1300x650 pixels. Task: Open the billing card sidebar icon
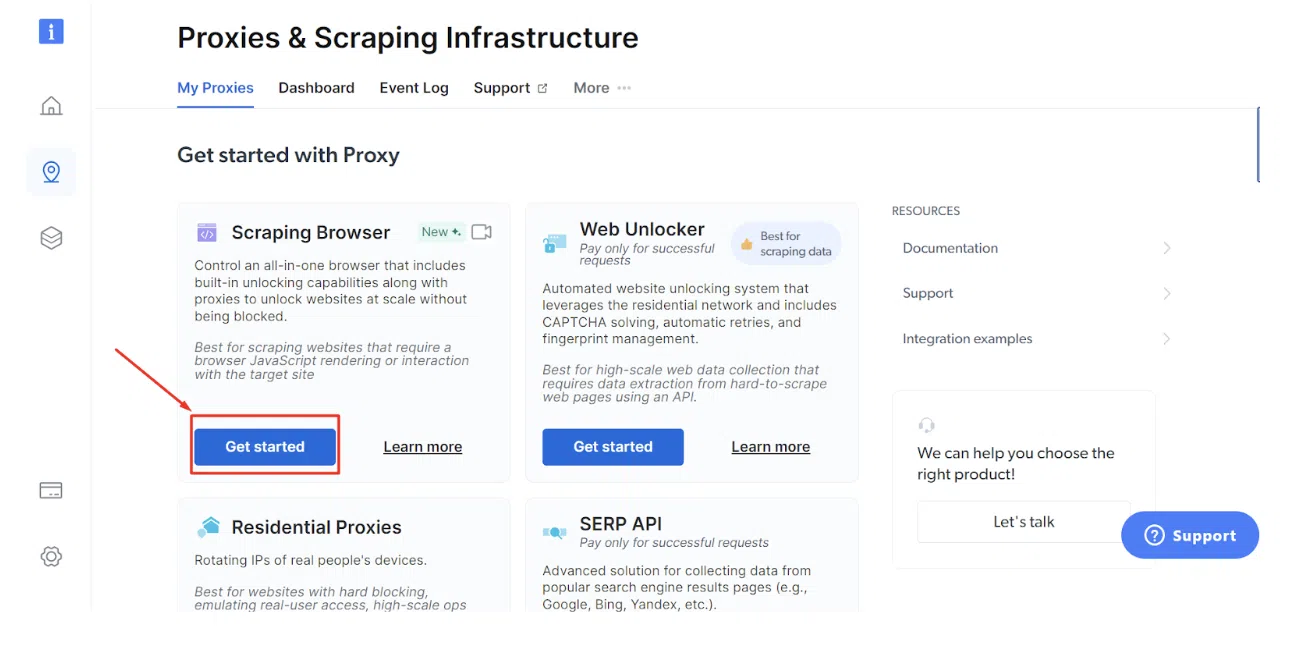(51, 490)
